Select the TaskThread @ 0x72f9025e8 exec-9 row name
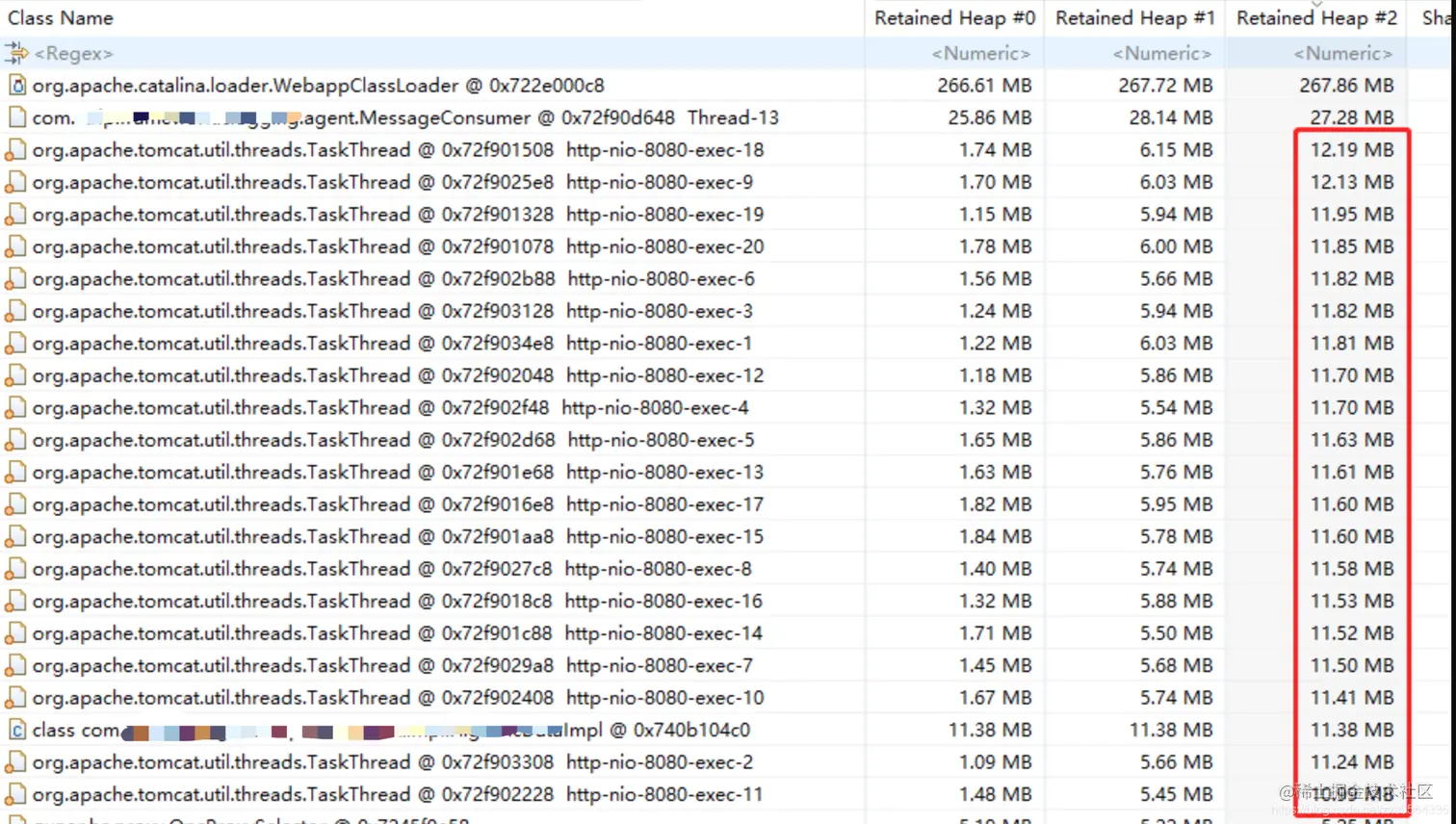Screen dimensions: 1456x824 click(393, 182)
